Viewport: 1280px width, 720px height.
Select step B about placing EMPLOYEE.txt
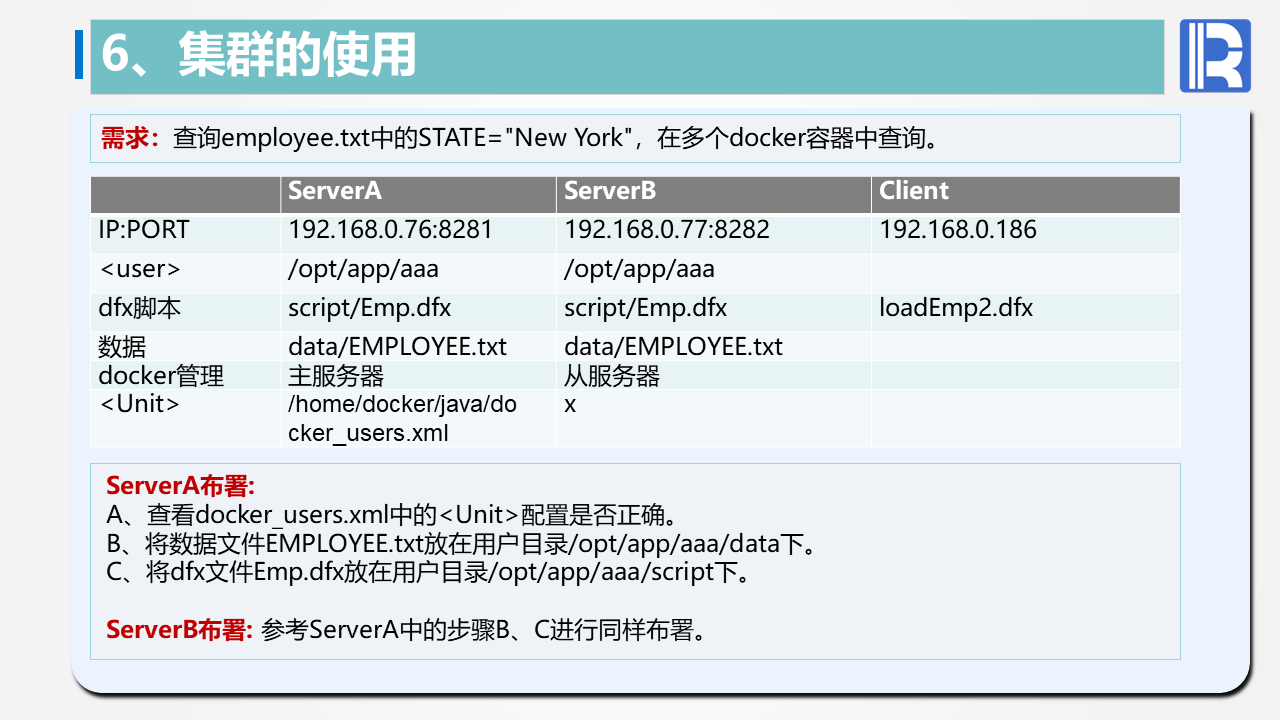(x=461, y=545)
